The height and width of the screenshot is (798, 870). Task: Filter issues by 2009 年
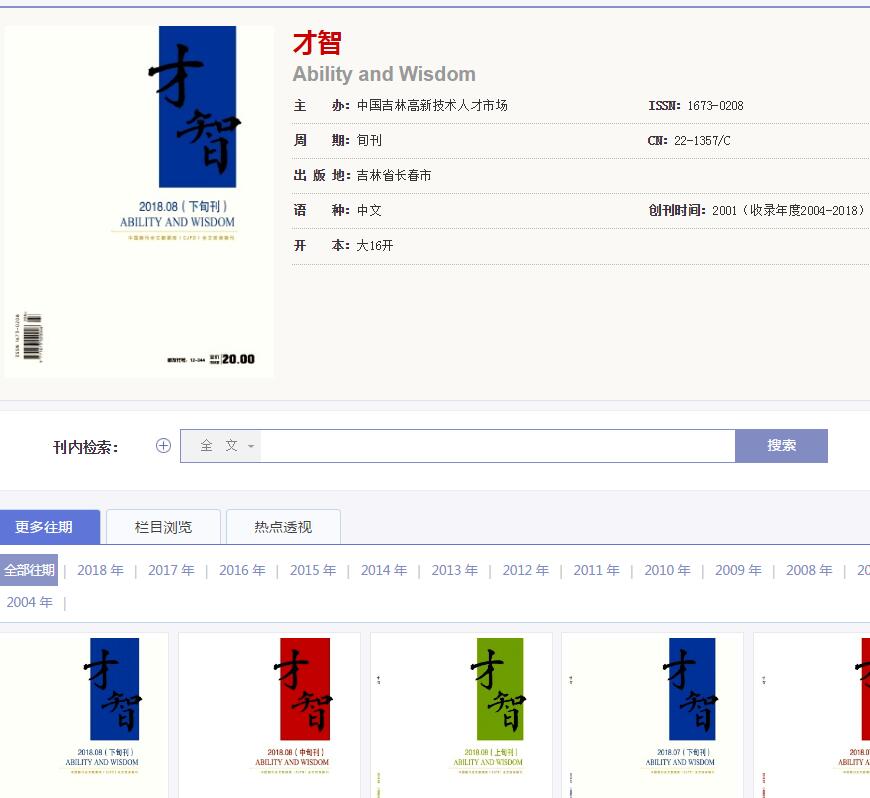pyautogui.click(x=739, y=570)
